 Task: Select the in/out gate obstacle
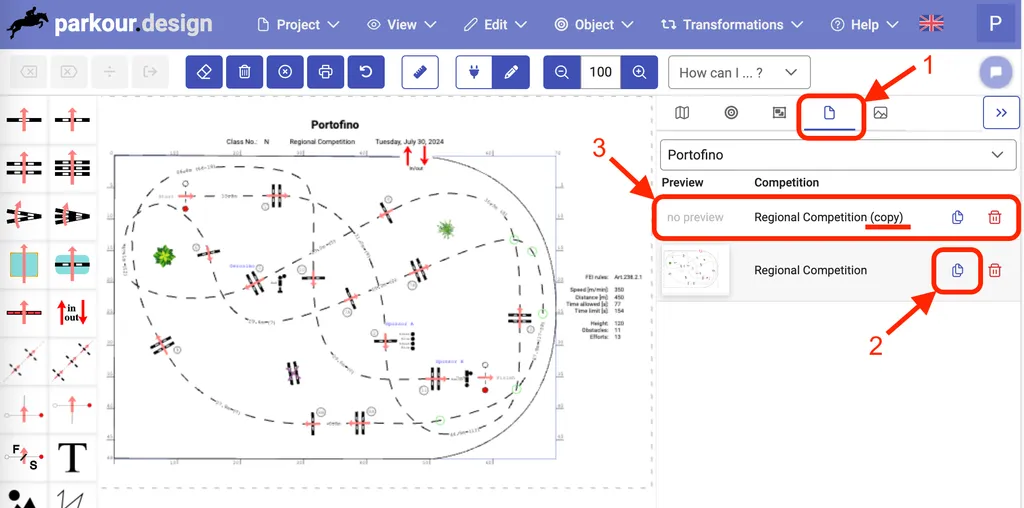tap(73, 312)
